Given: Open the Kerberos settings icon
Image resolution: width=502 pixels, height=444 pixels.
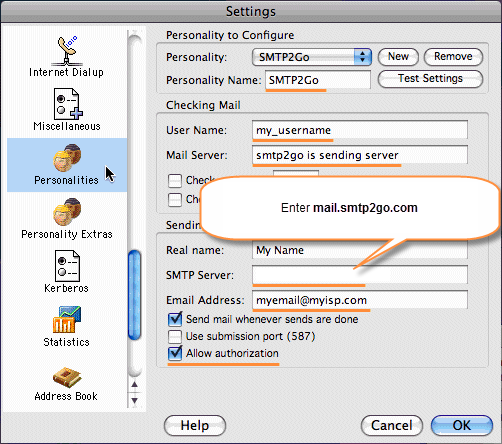Looking at the screenshot, I should 67,266.
